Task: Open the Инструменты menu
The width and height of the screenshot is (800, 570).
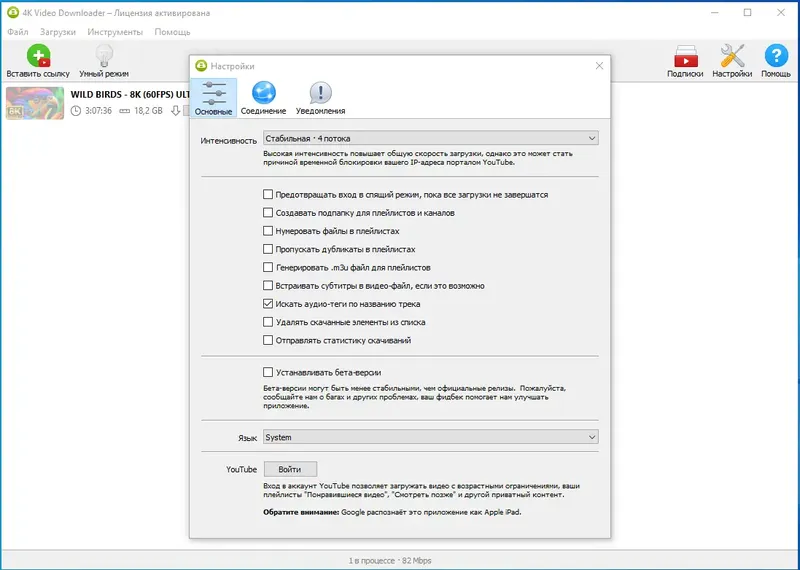Action: tap(115, 32)
